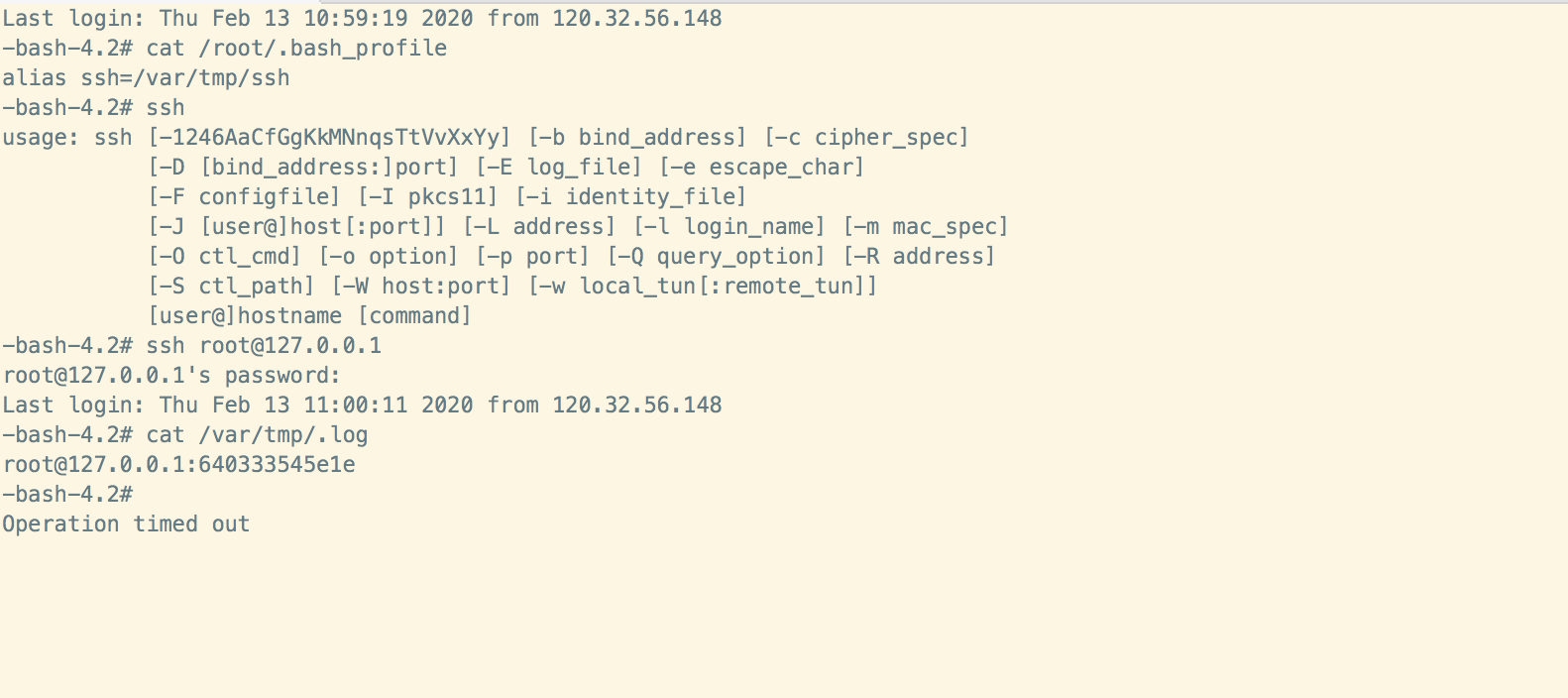Click the 'cat /root/.bash_profile' command text
The image size is (1568, 698).
coord(296,49)
